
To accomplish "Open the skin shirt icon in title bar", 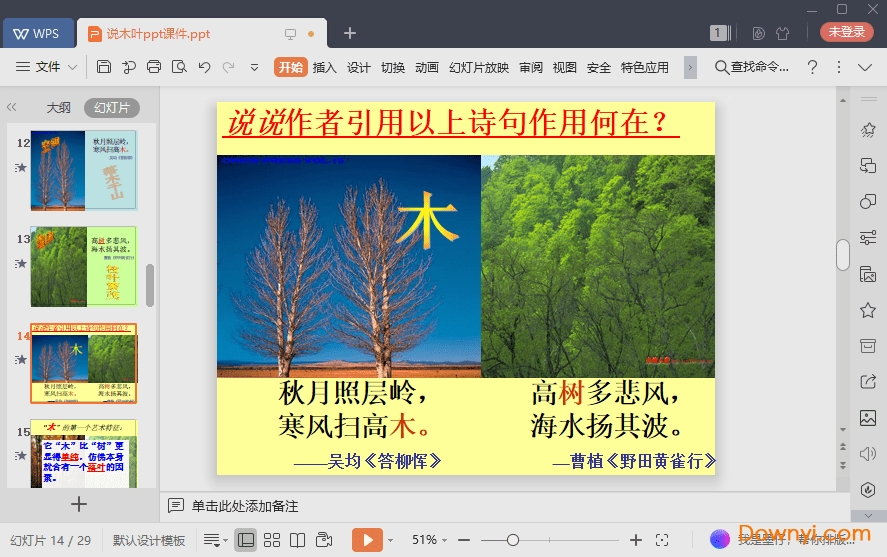I will (x=782, y=33).
